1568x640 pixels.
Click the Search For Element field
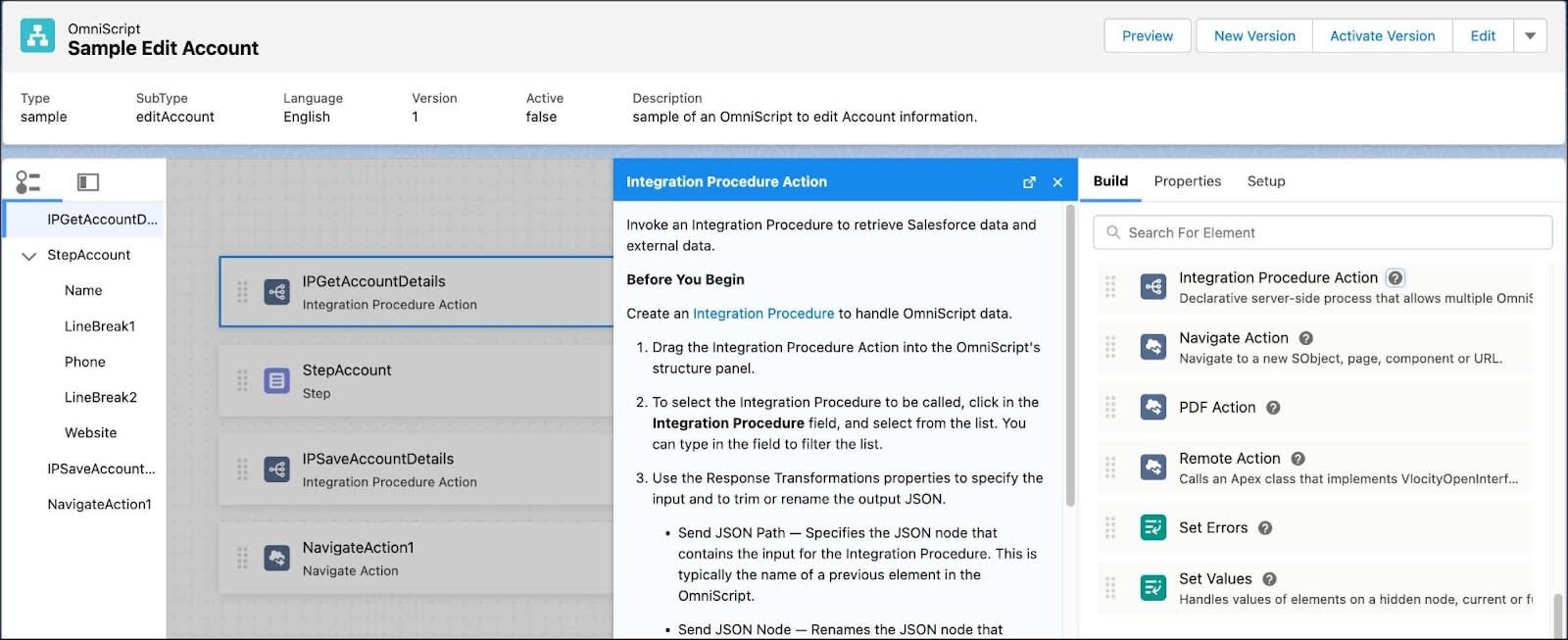click(x=1321, y=232)
